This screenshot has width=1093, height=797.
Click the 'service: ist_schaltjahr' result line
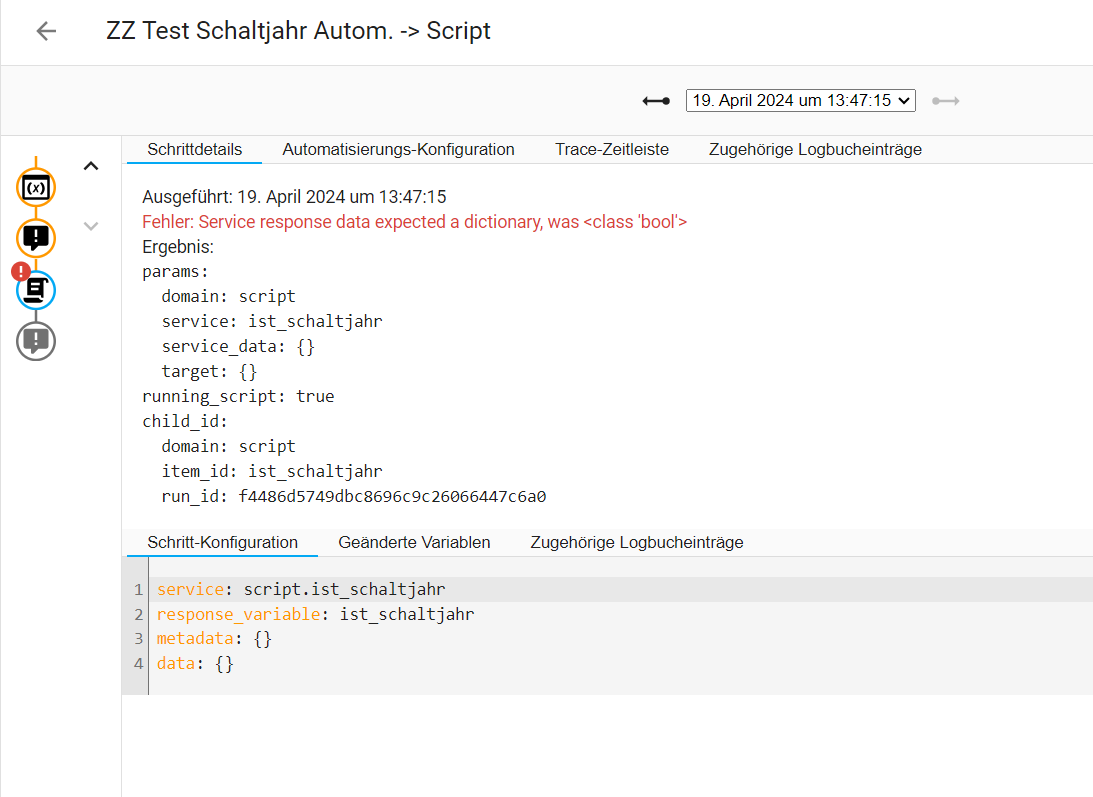(x=272, y=321)
